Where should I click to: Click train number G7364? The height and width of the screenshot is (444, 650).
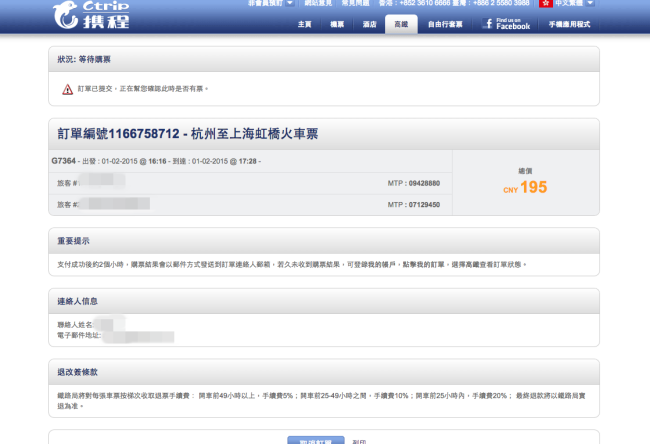[63, 161]
